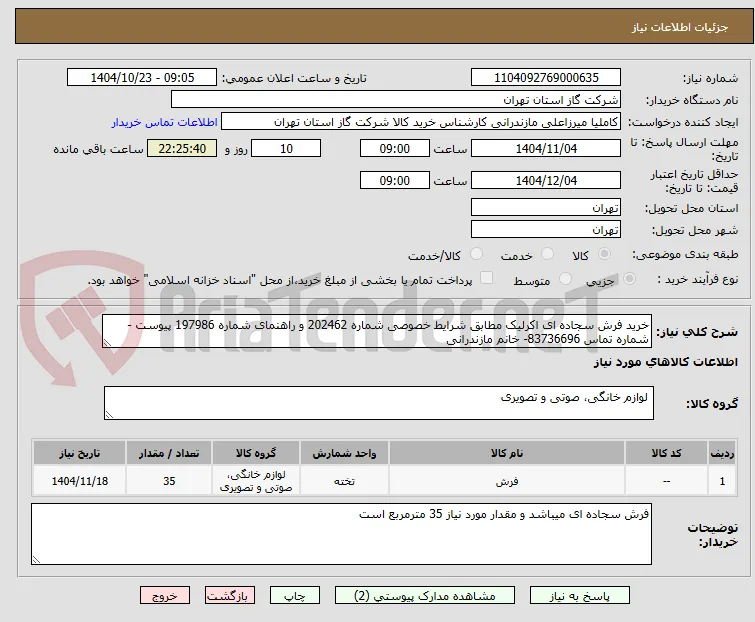The image size is (755, 622).
Task: Click the need number field 1104092769000635
Action: [x=546, y=78]
